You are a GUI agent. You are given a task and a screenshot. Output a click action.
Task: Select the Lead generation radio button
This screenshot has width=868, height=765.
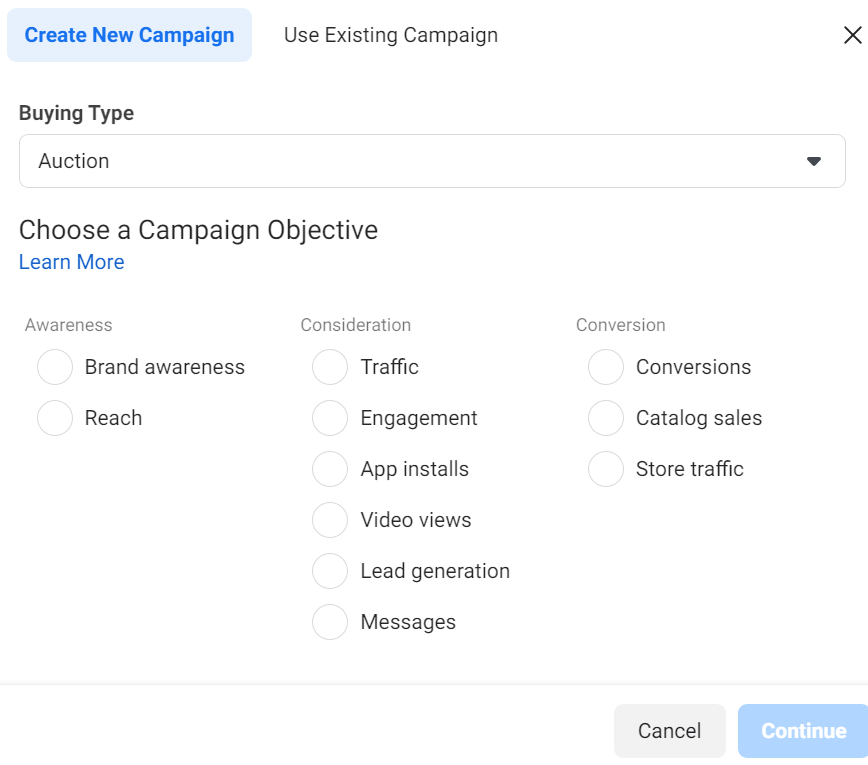[330, 571]
